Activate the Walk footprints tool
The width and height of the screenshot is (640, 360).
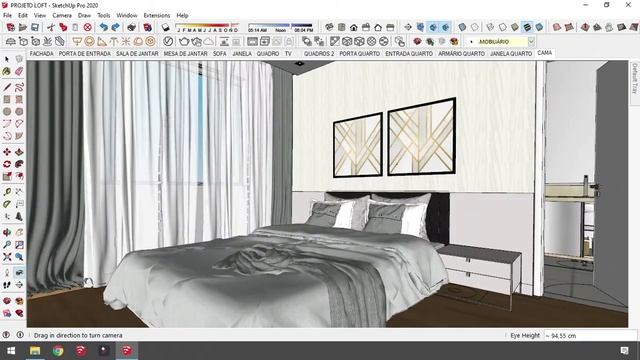[7, 285]
